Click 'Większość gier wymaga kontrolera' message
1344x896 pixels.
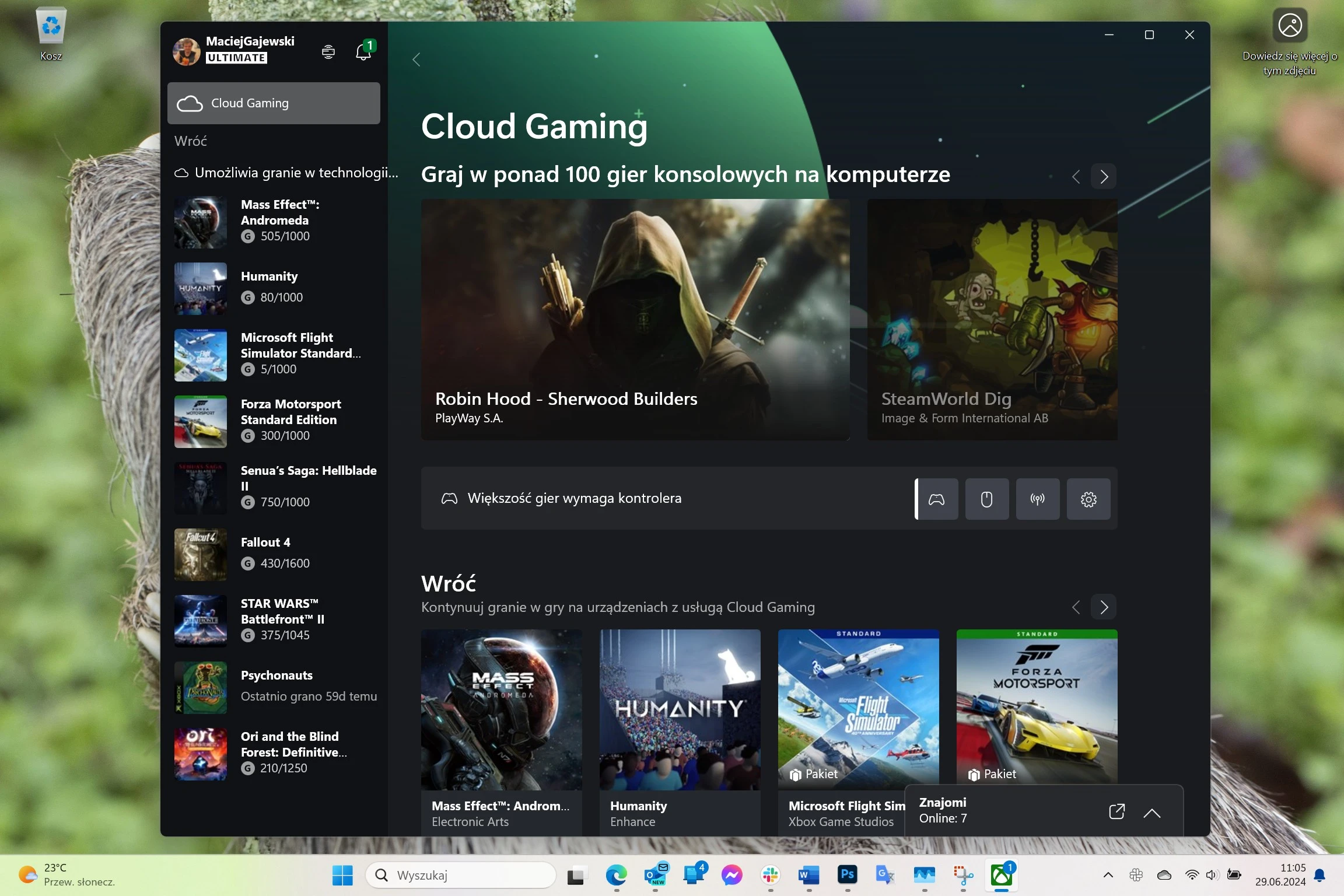point(575,499)
